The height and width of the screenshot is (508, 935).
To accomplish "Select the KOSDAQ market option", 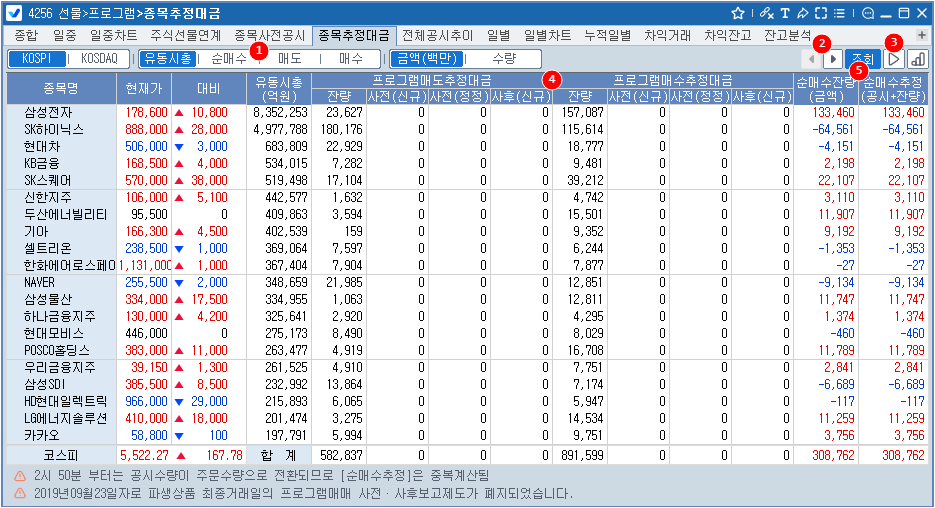I will pyautogui.click(x=99, y=59).
